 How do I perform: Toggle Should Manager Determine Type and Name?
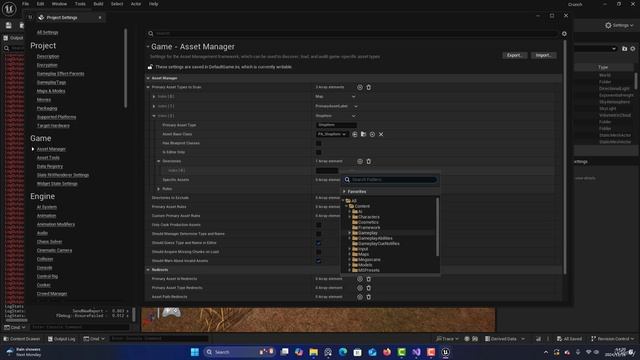pos(318,234)
